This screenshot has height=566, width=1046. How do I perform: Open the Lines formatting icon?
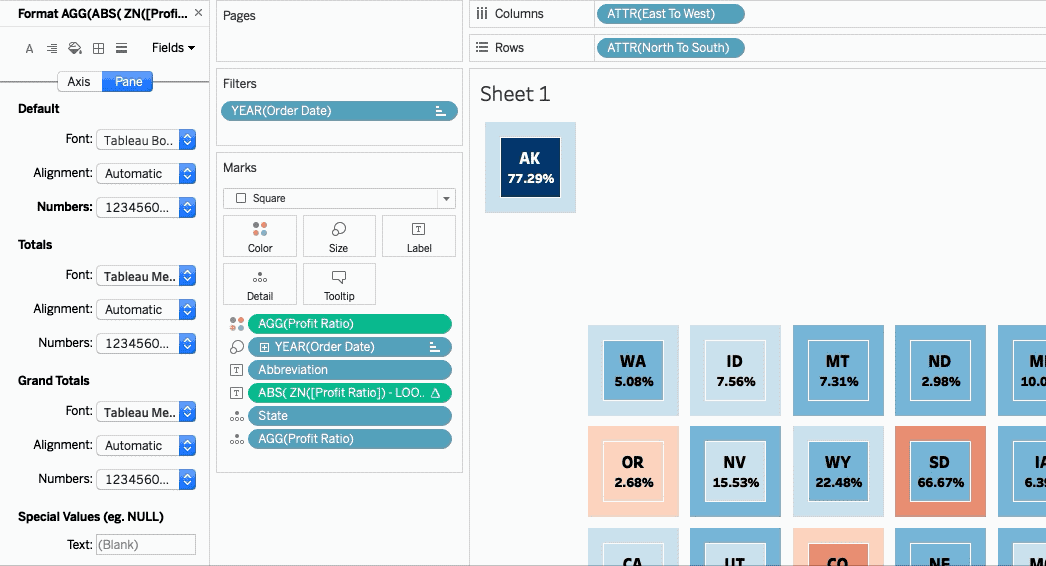point(121,48)
